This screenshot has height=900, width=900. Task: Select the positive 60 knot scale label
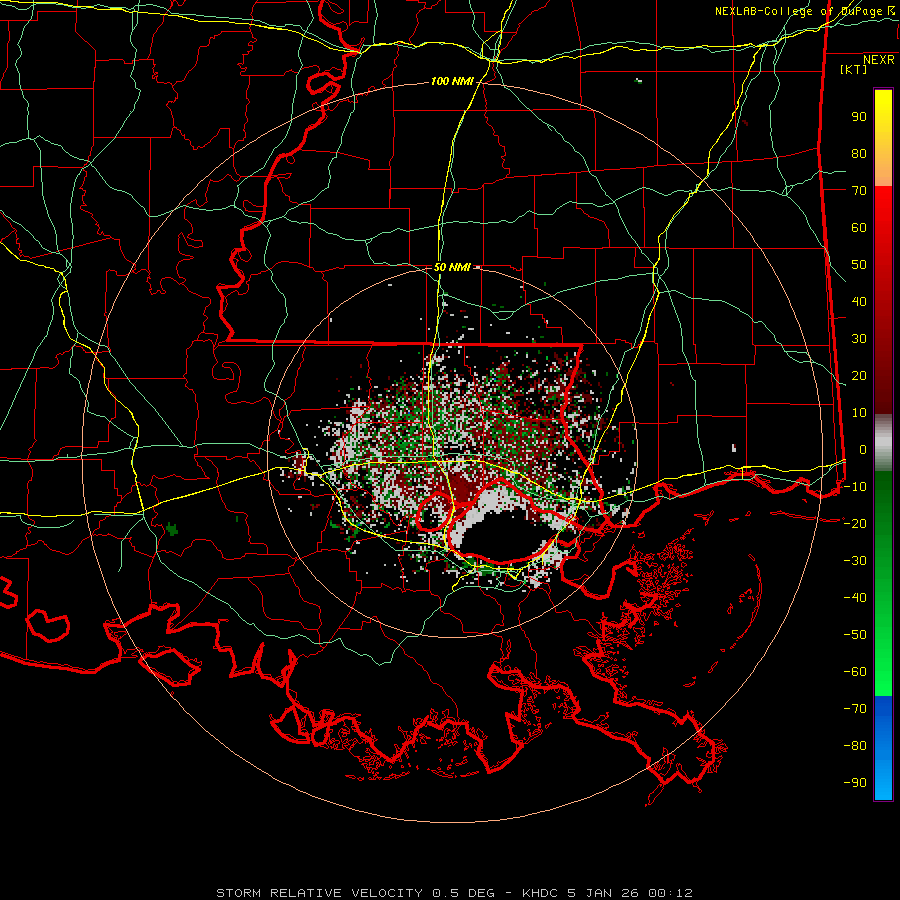[x=859, y=228]
